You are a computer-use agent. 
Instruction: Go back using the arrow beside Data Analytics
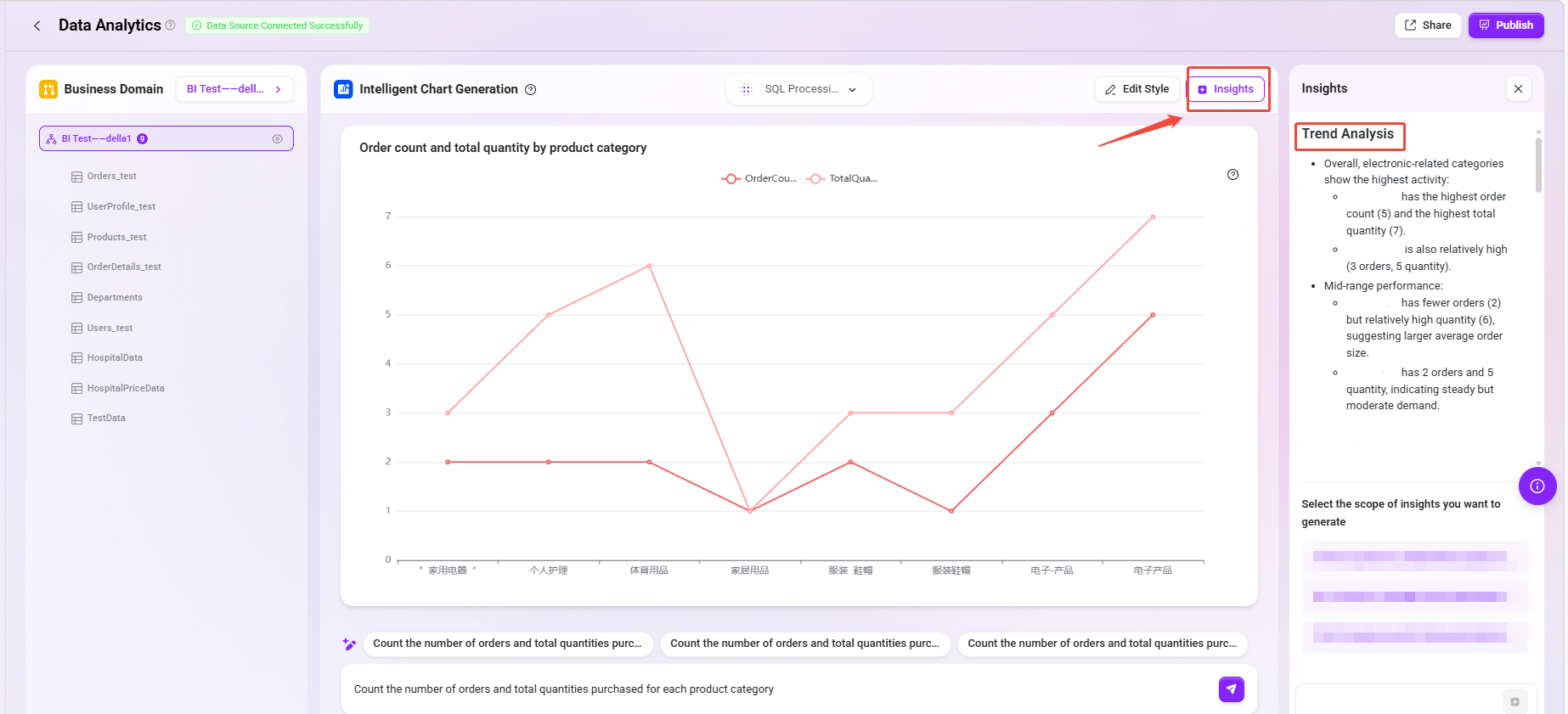pyautogui.click(x=37, y=25)
